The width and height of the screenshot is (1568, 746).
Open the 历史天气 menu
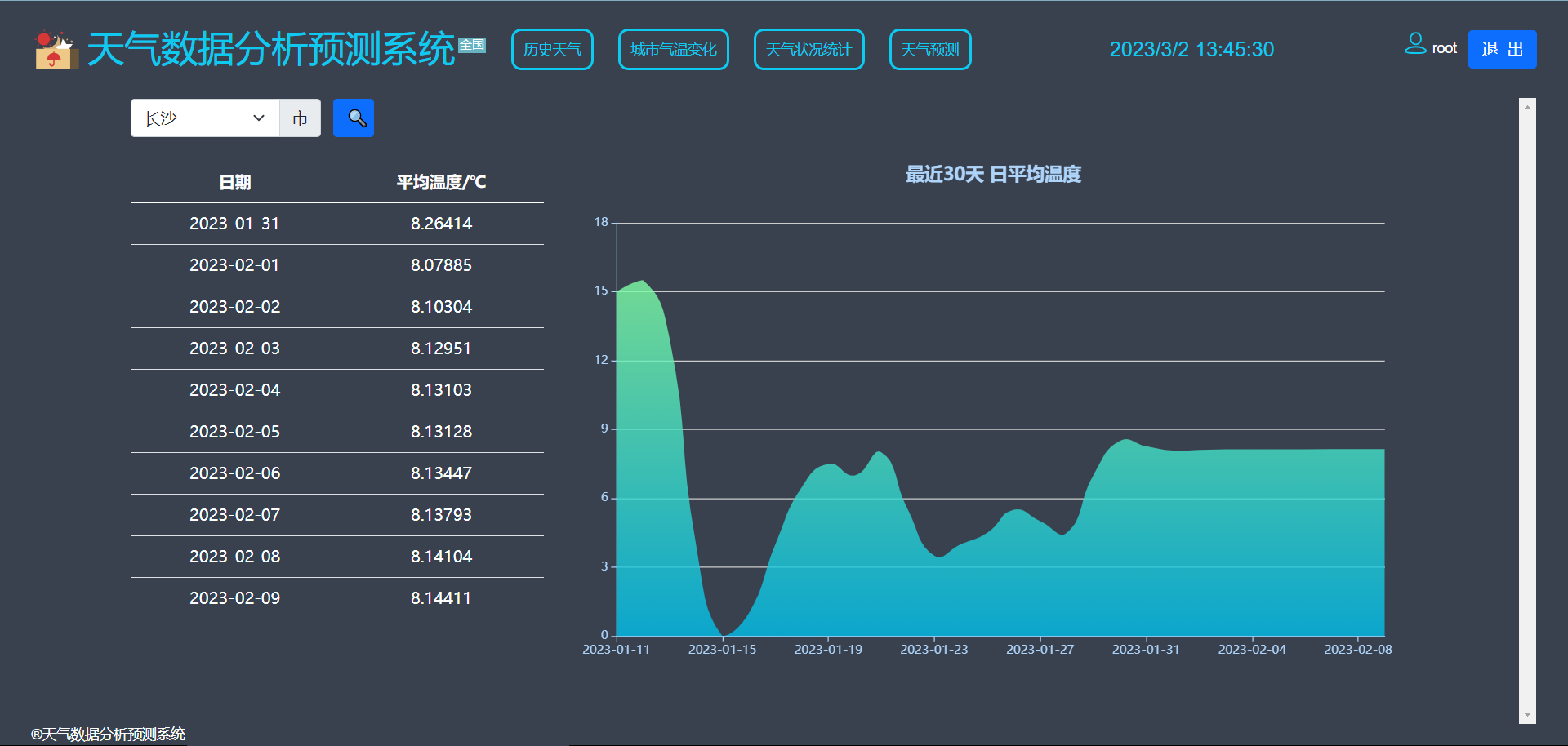[x=552, y=50]
